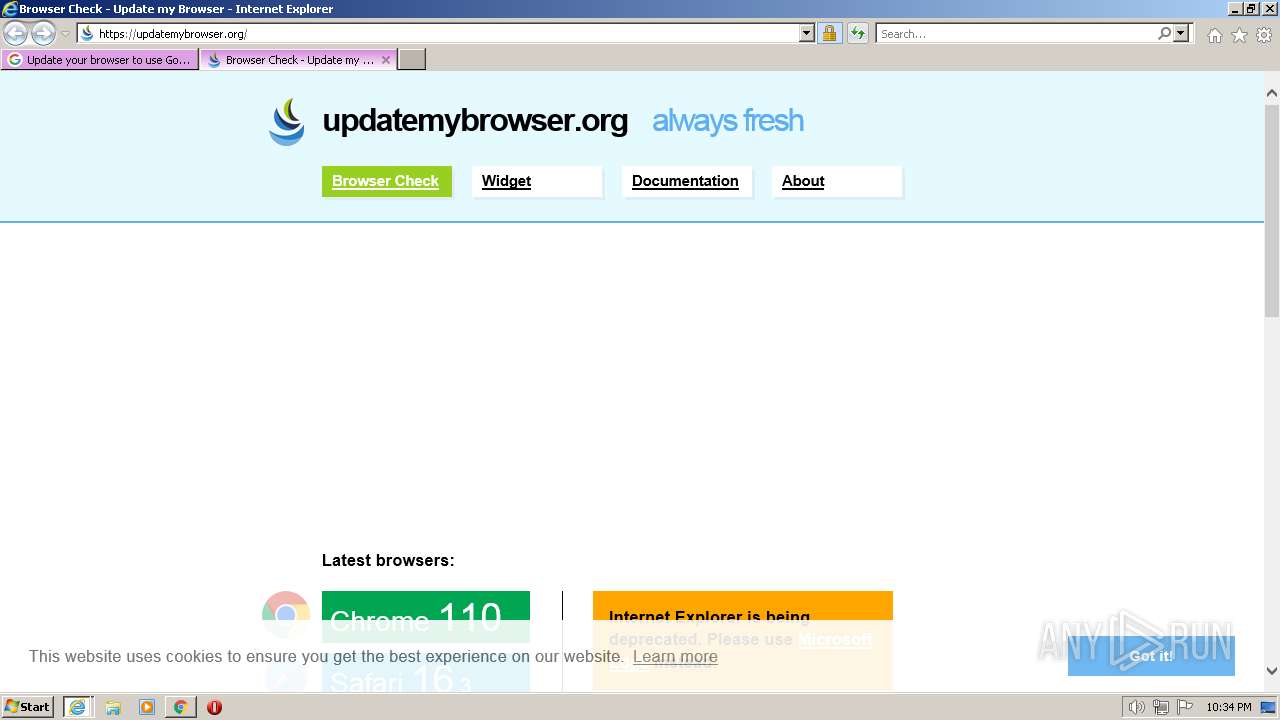
Task: Click the 'always fresh' tagline text
Action: coord(728,121)
